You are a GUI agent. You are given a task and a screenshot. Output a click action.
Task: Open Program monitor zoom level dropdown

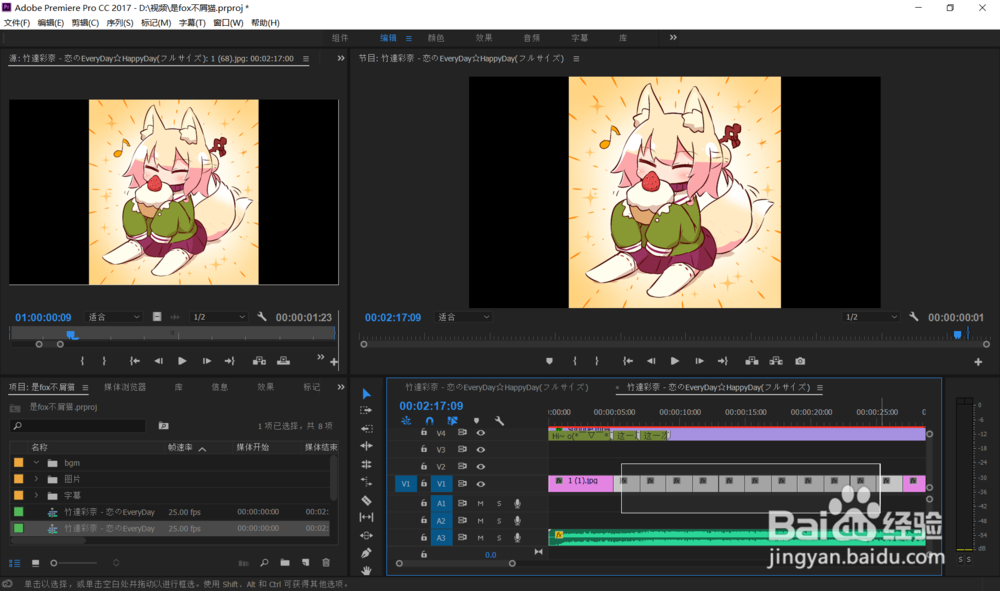[x=463, y=317]
